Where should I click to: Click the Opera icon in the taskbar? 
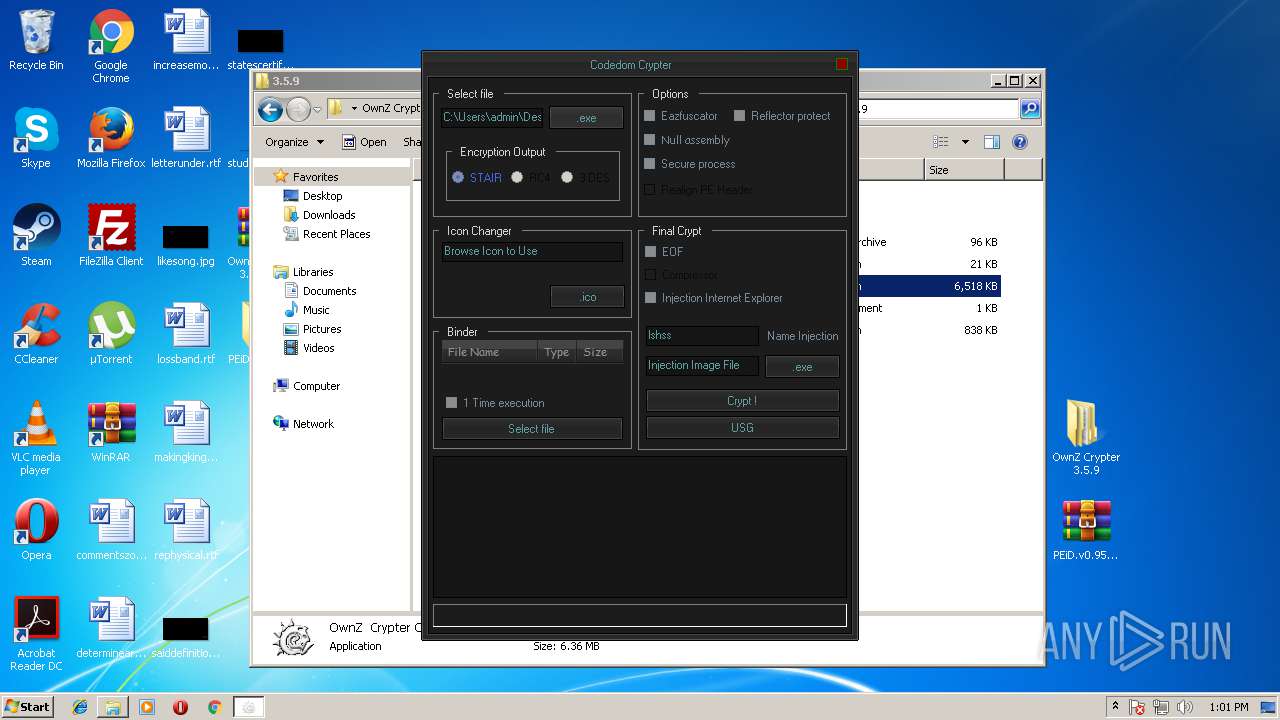coord(180,707)
